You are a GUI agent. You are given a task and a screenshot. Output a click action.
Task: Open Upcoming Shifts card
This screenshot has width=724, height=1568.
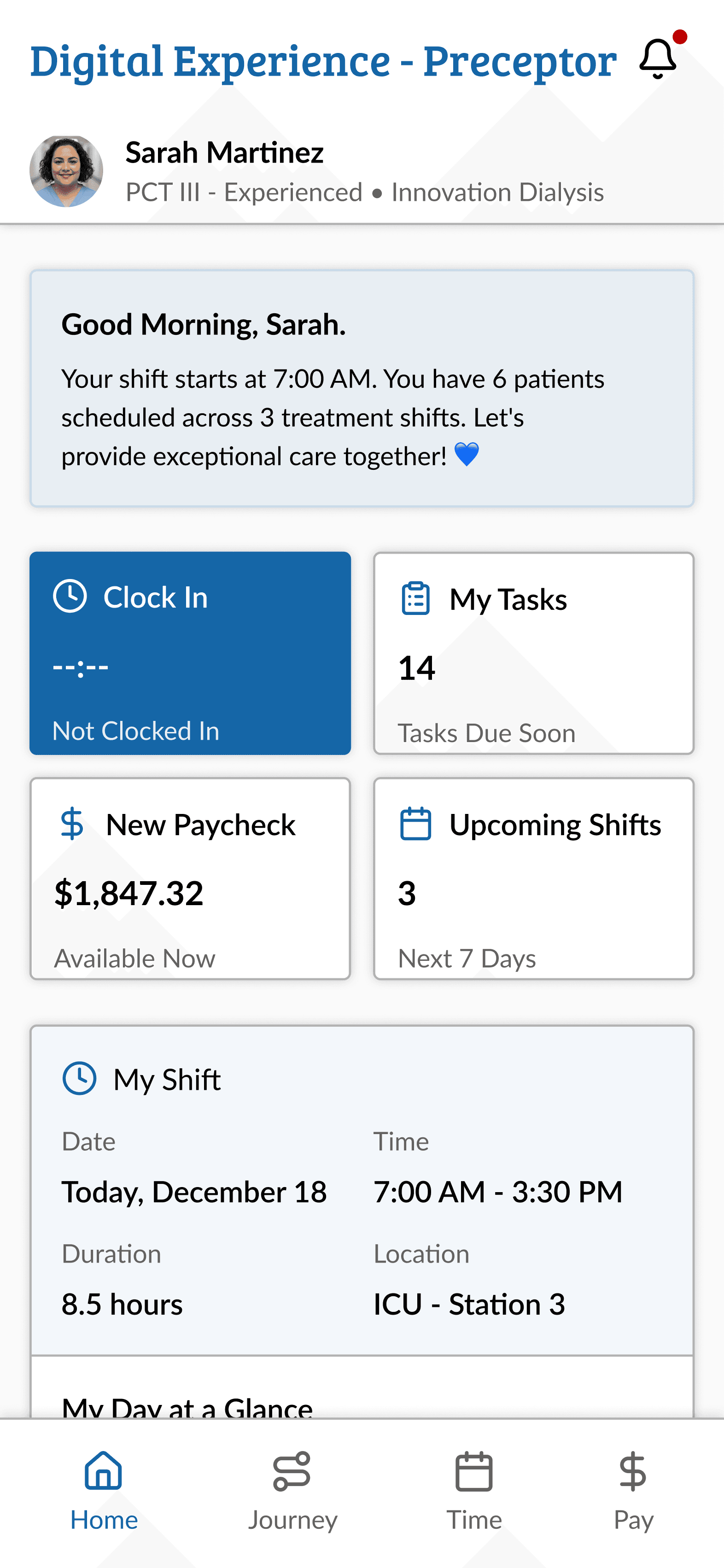coord(534,878)
